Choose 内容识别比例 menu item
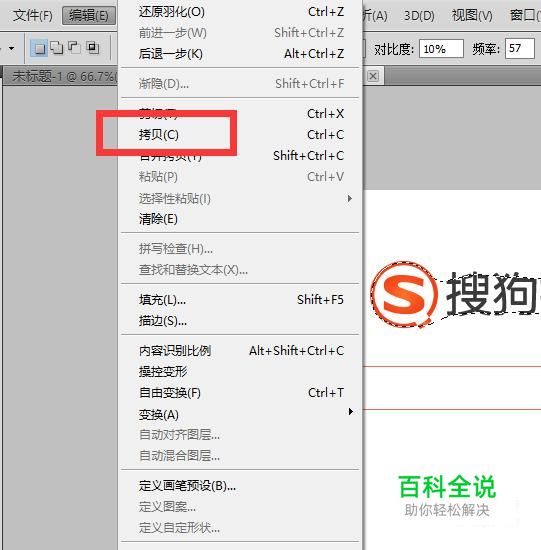This screenshot has width=541, height=550. [240, 351]
